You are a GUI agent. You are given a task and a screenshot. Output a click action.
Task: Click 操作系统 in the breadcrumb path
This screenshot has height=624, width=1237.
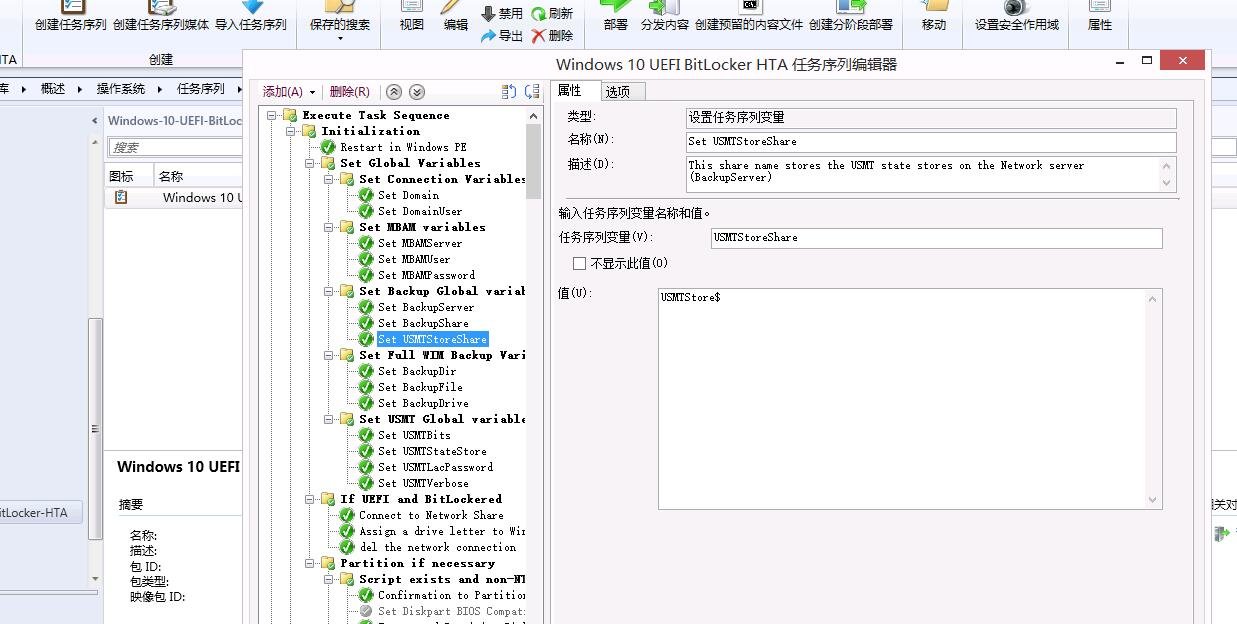pyautogui.click(x=121, y=89)
